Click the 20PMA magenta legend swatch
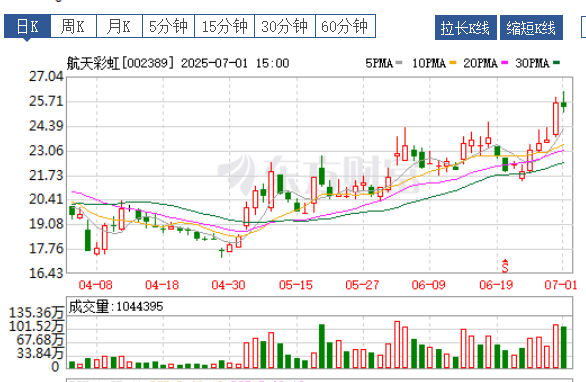Image resolution: width=586 pixels, height=382 pixels. coord(505,63)
